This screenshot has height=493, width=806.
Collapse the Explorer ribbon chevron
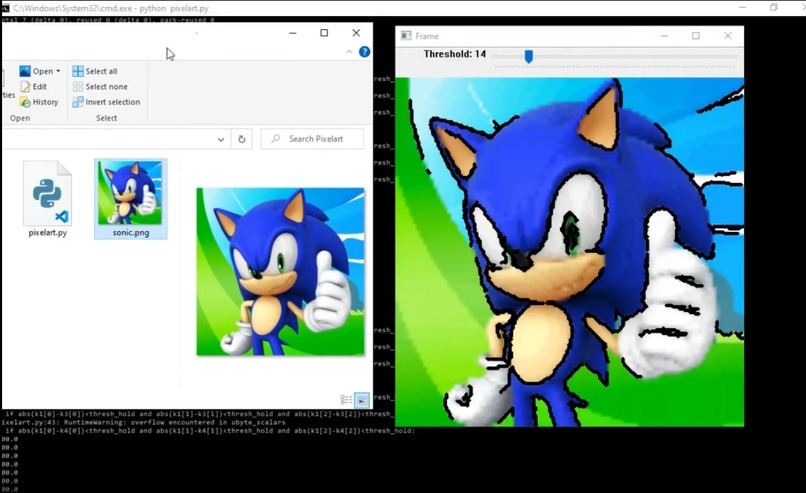coord(349,52)
